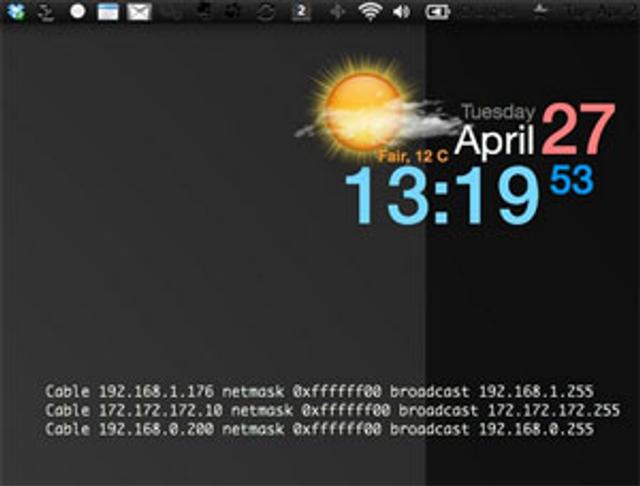640x486 pixels.
Task: Click the Tuesday weekday label
Action: tap(498, 112)
